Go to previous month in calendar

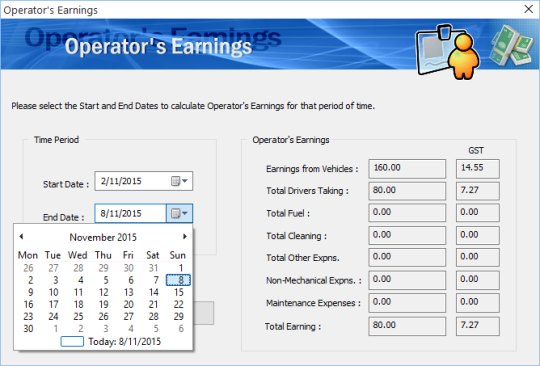pos(21,236)
